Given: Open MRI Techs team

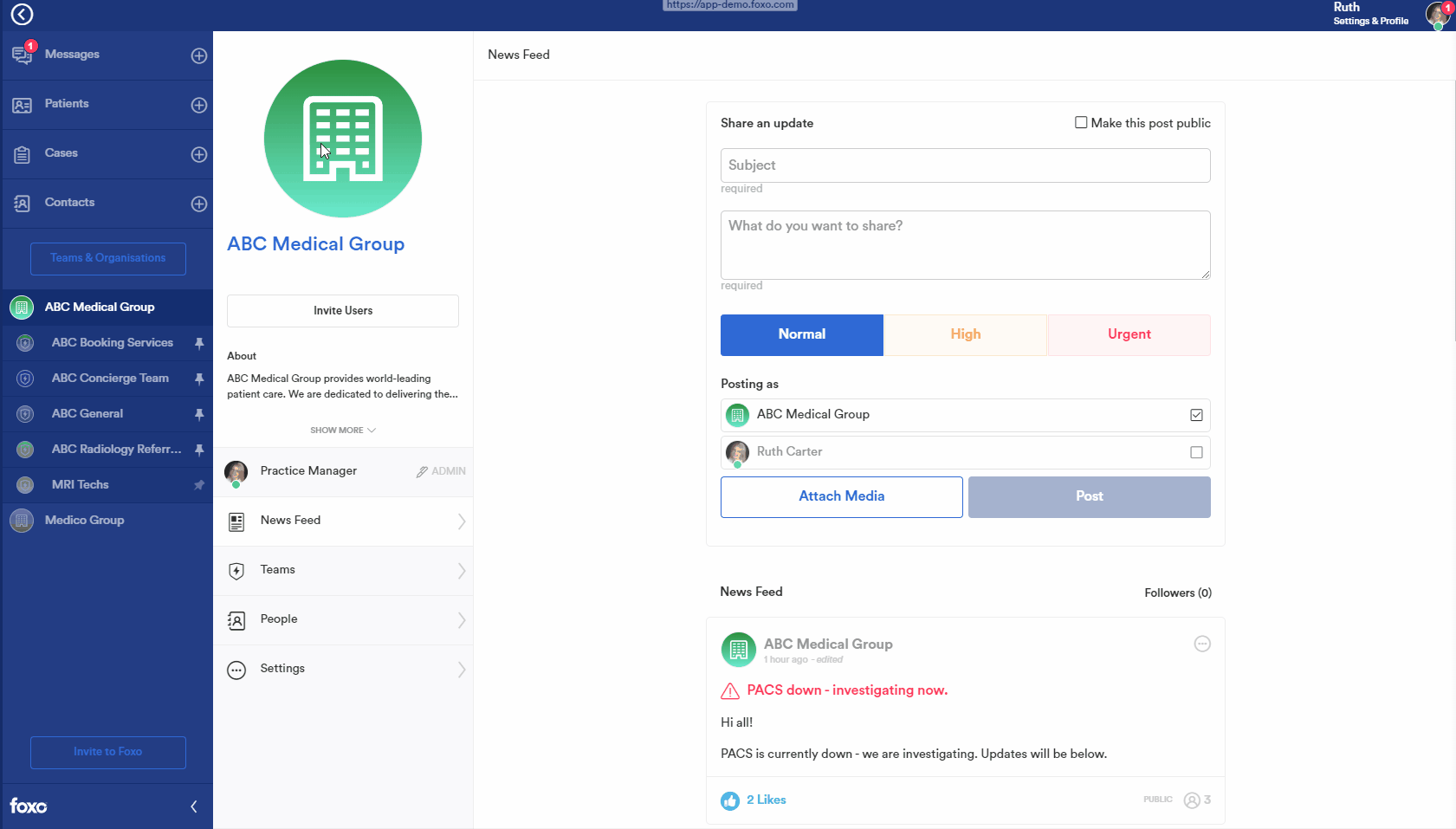Looking at the screenshot, I should point(81,485).
